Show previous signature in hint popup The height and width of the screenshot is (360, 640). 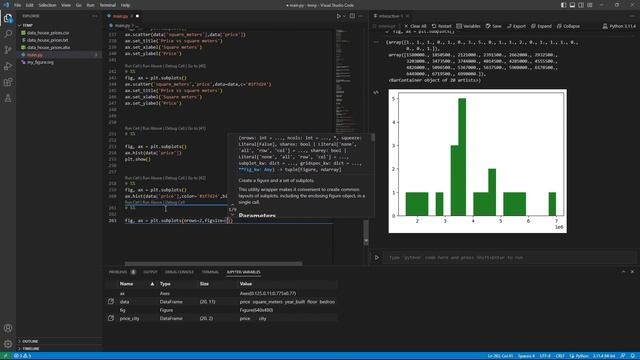tap(232, 204)
